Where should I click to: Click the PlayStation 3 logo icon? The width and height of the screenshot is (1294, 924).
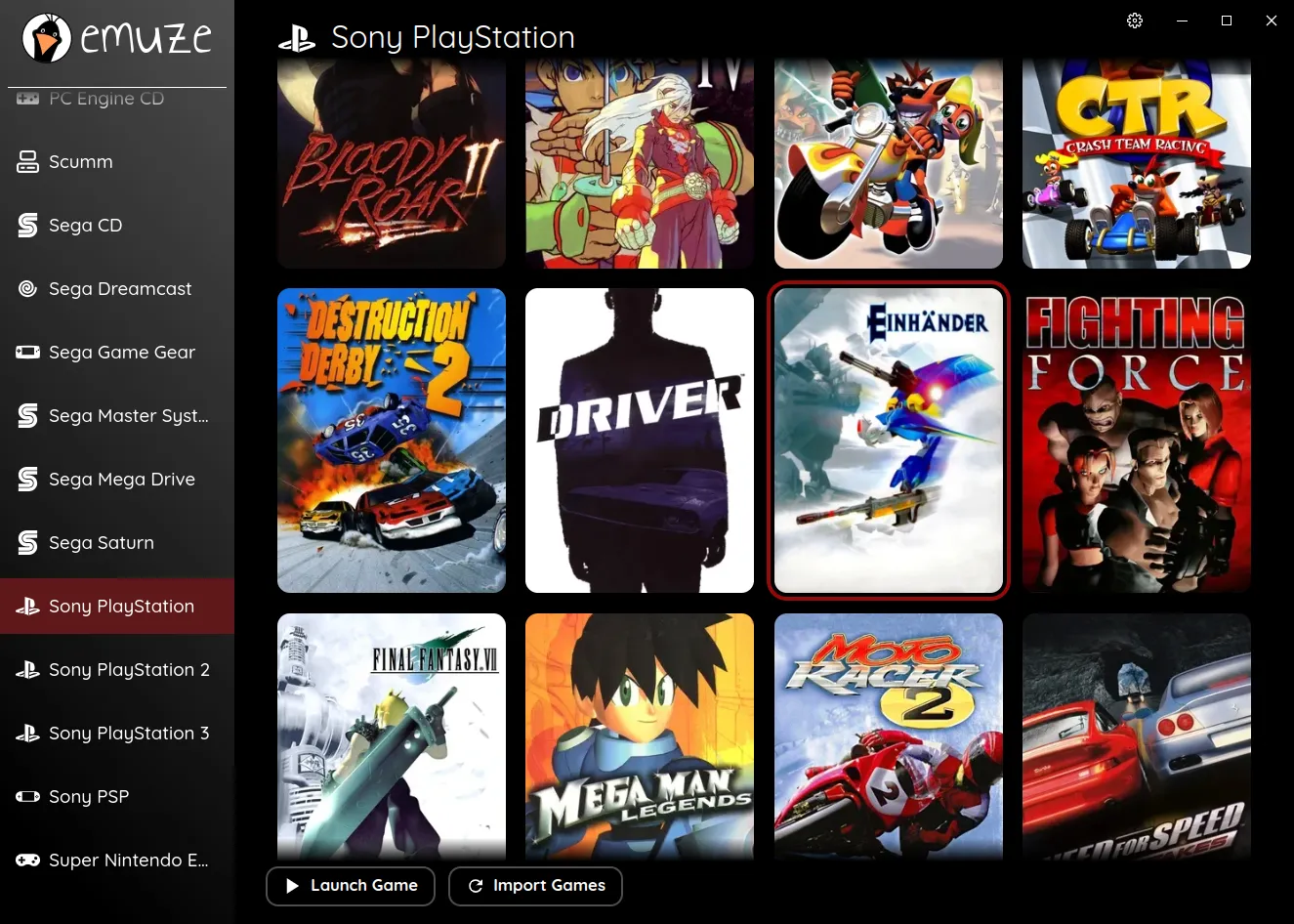pos(27,734)
